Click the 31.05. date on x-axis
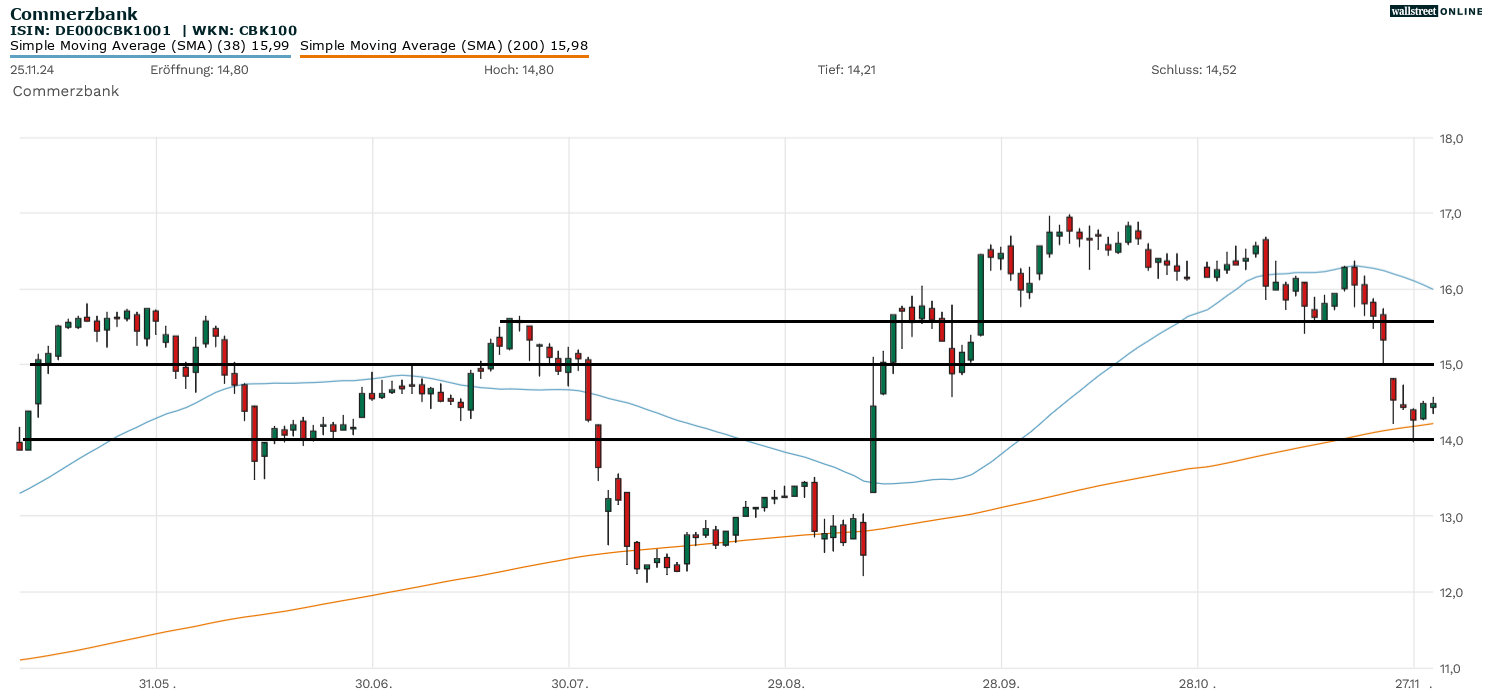The height and width of the screenshot is (689, 1490). 158,684
